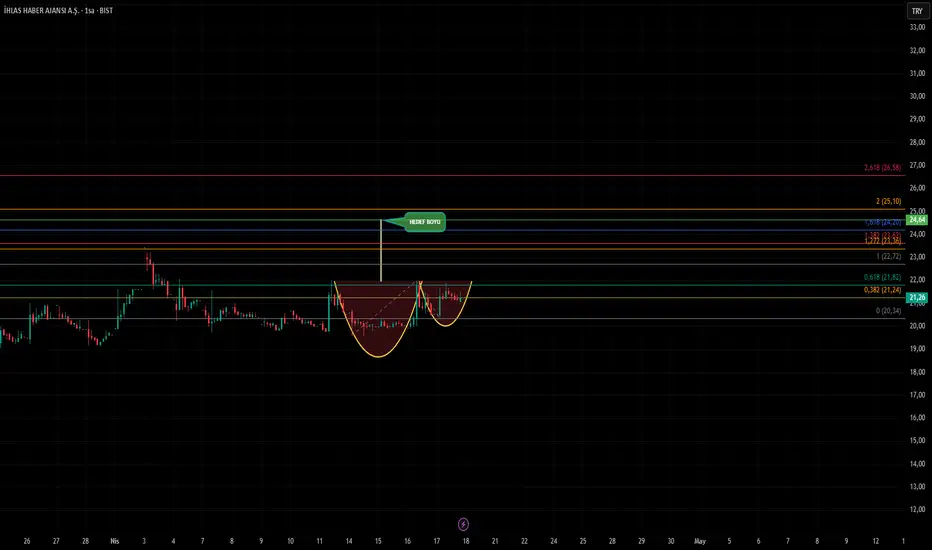Click the 15,00 price axis label
The height and width of the screenshot is (550, 932).
917,441
